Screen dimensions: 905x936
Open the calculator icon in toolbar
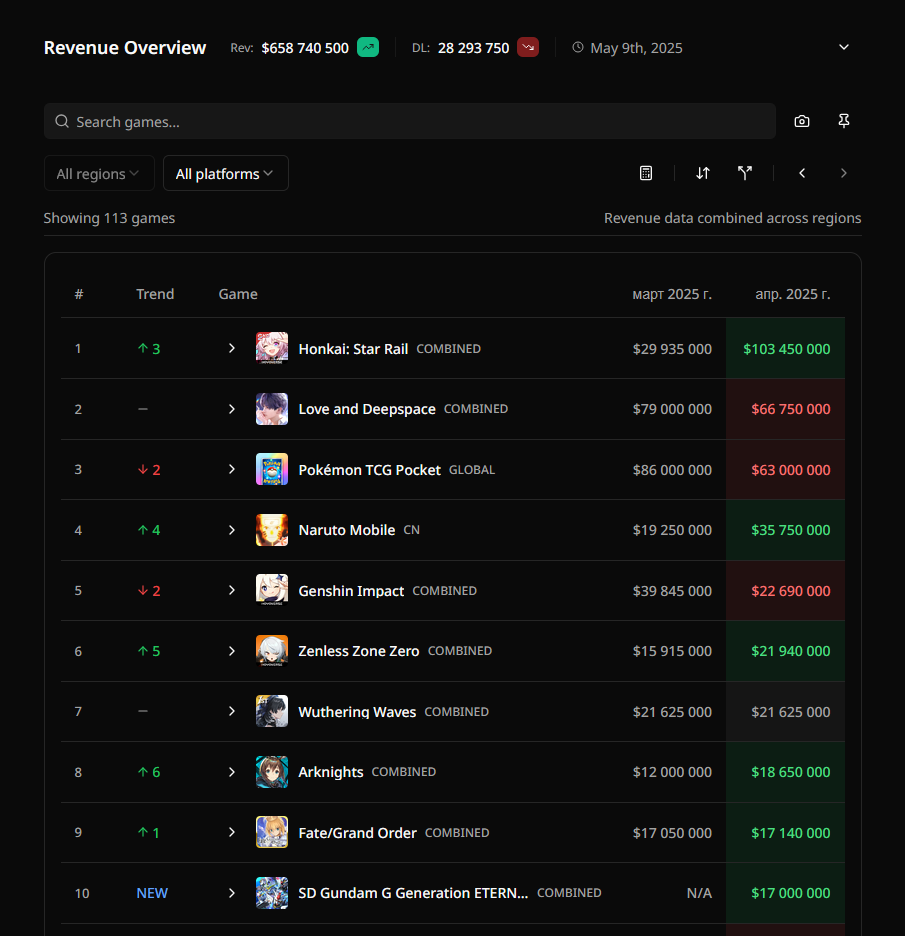click(x=646, y=173)
